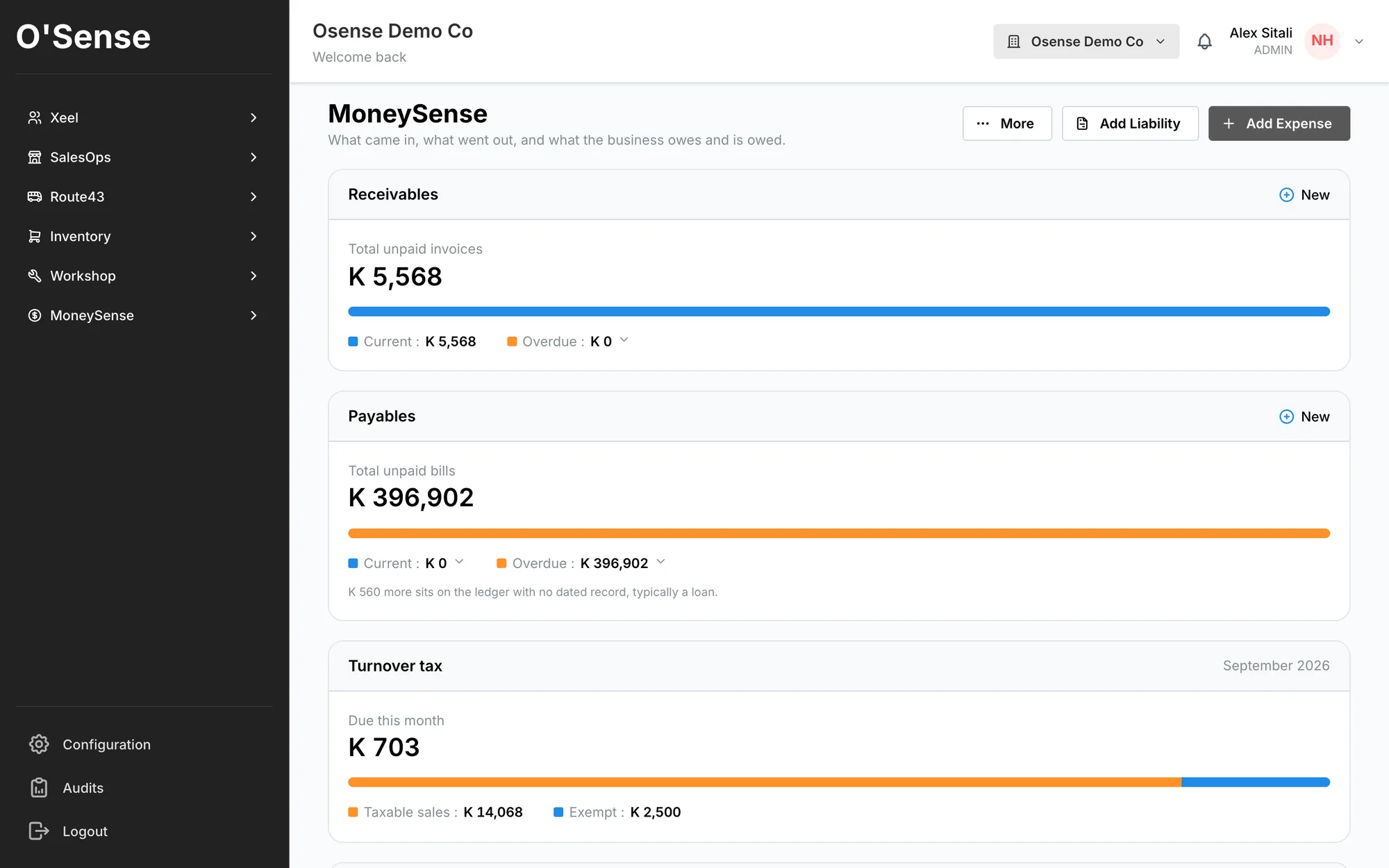Click the NH user avatar

[1322, 41]
